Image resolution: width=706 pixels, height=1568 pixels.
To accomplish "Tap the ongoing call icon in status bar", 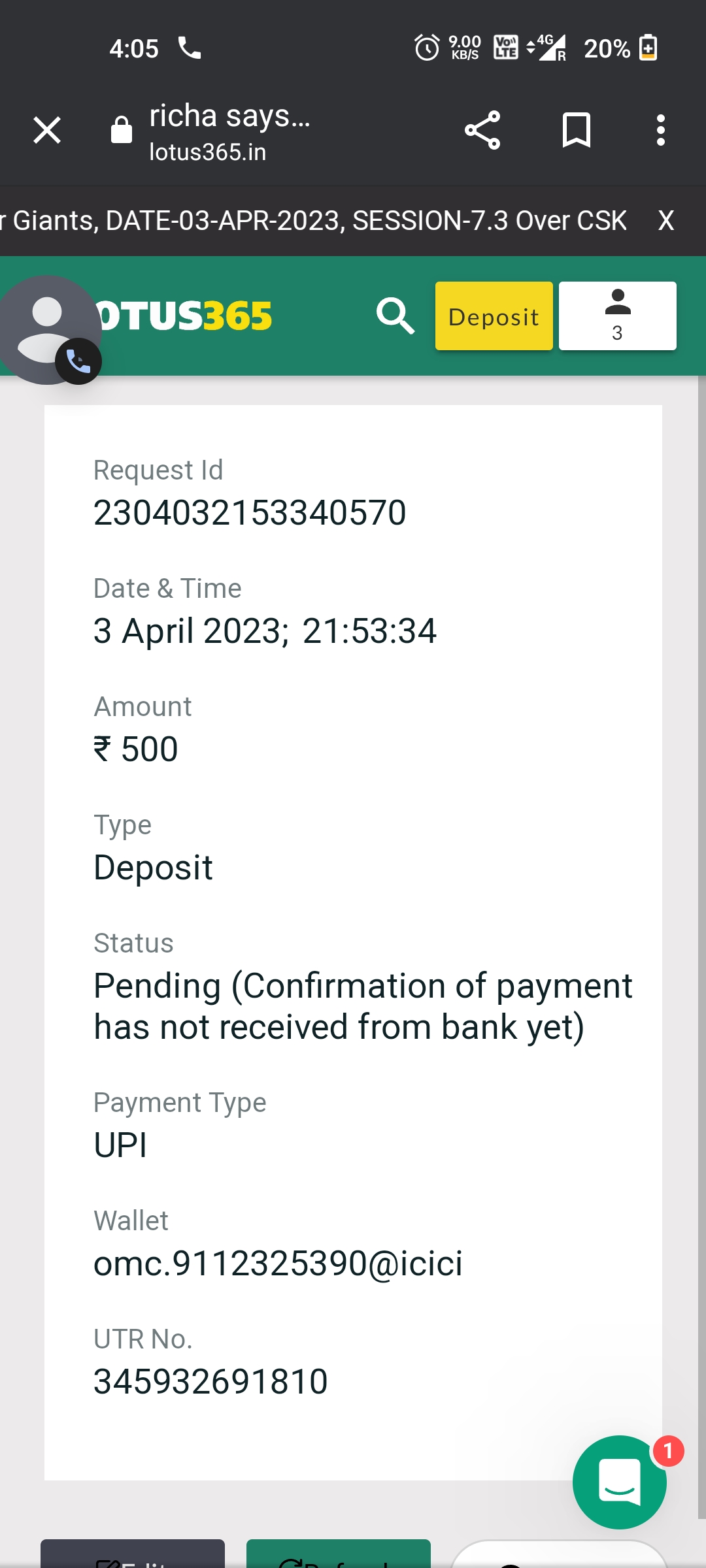I will [x=190, y=48].
